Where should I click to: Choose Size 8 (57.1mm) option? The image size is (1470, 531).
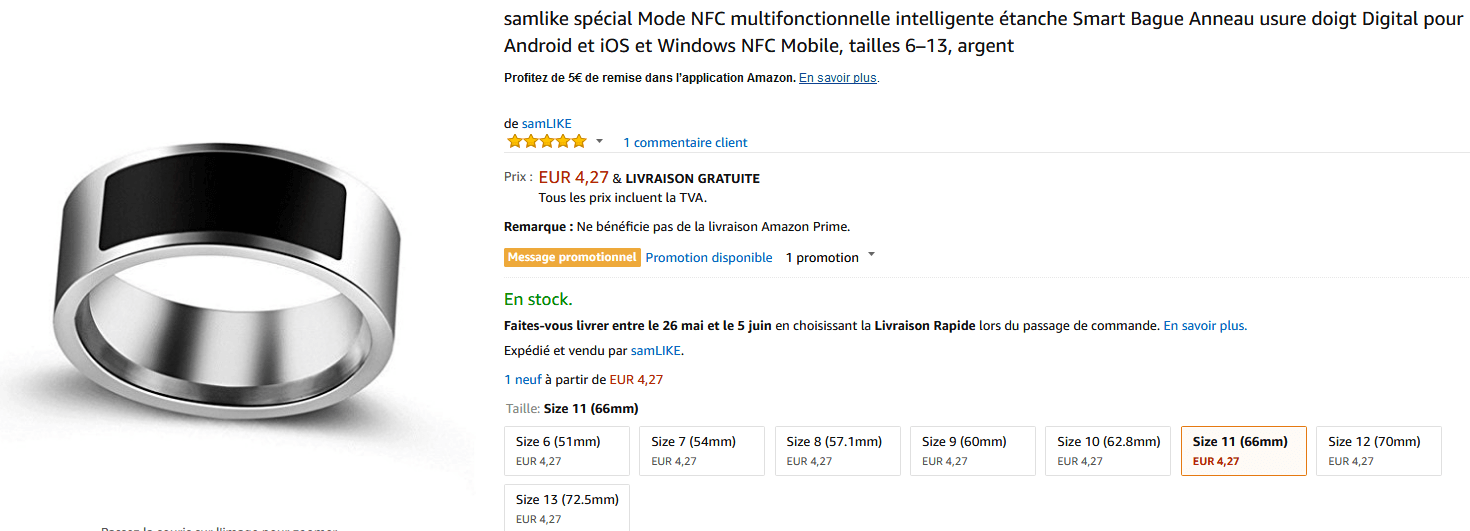coord(837,451)
